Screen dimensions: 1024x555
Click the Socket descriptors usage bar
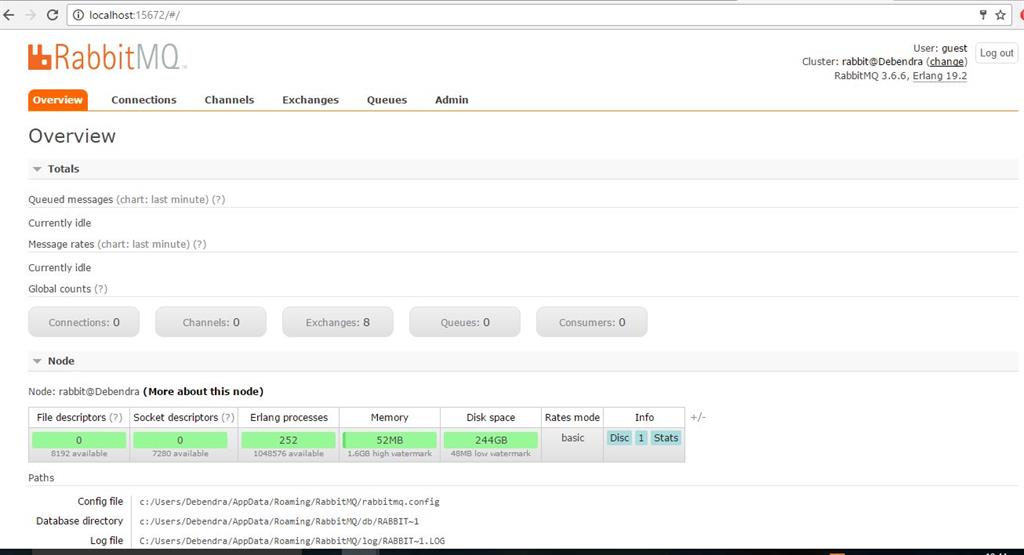coord(180,440)
